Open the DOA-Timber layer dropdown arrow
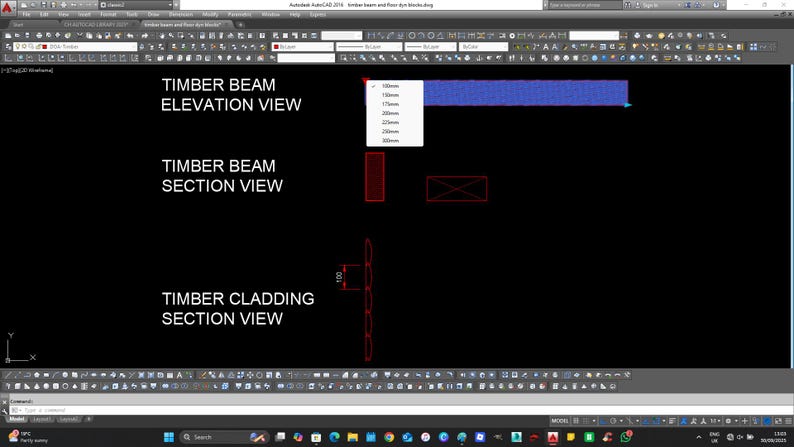794x447 pixels. 134,47
